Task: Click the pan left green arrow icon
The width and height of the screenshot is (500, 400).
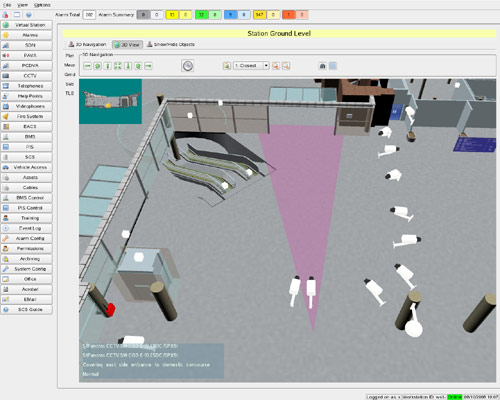Action: coord(87,66)
